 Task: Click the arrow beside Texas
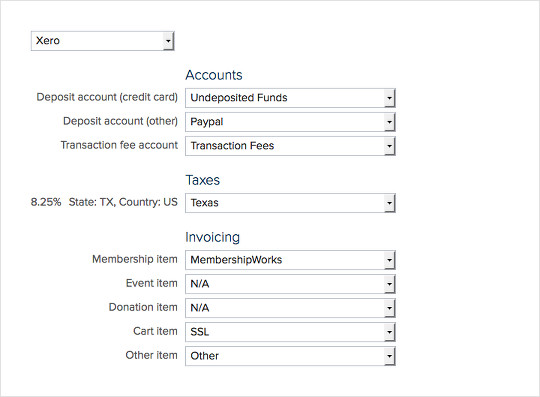(x=389, y=203)
